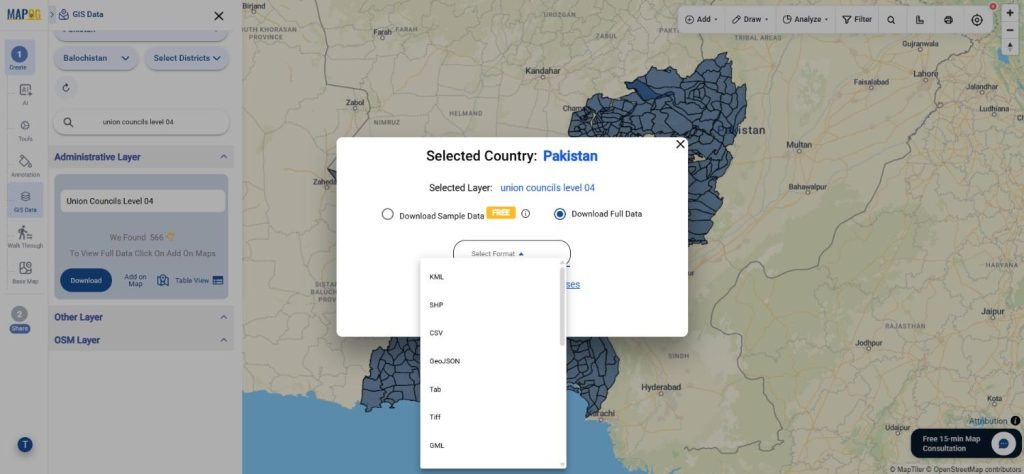Open the Create step in sidebar
Viewport: 1024px width, 474px height.
pos(19,58)
